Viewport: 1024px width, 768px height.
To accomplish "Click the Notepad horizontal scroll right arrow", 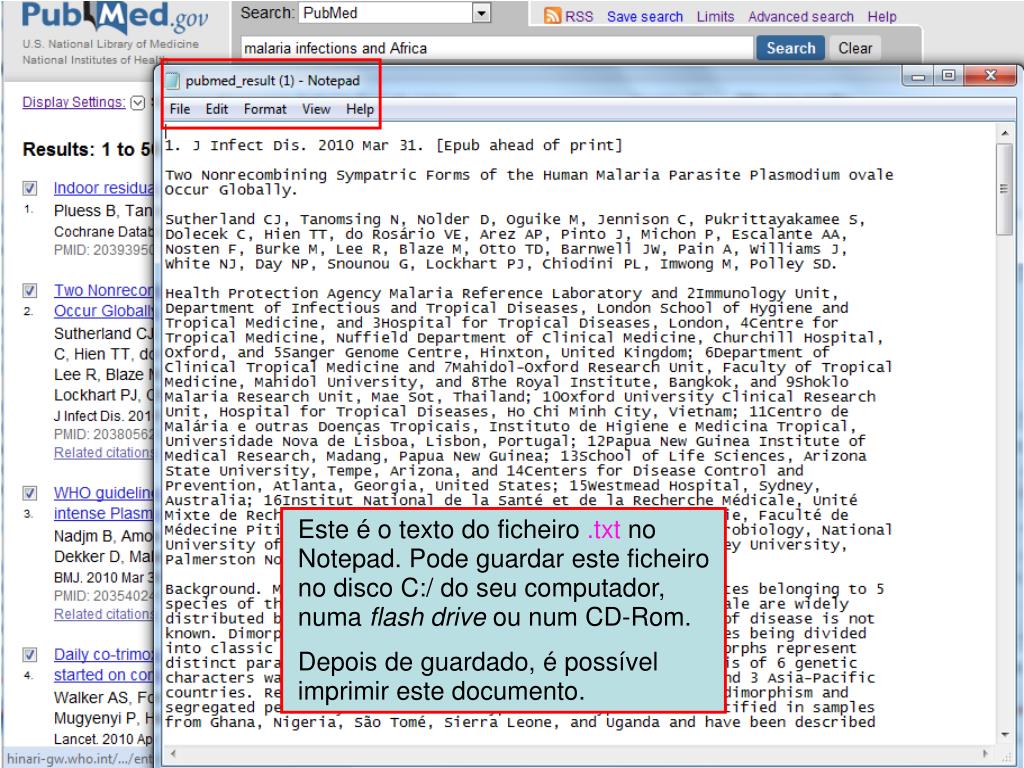I will click(986, 753).
